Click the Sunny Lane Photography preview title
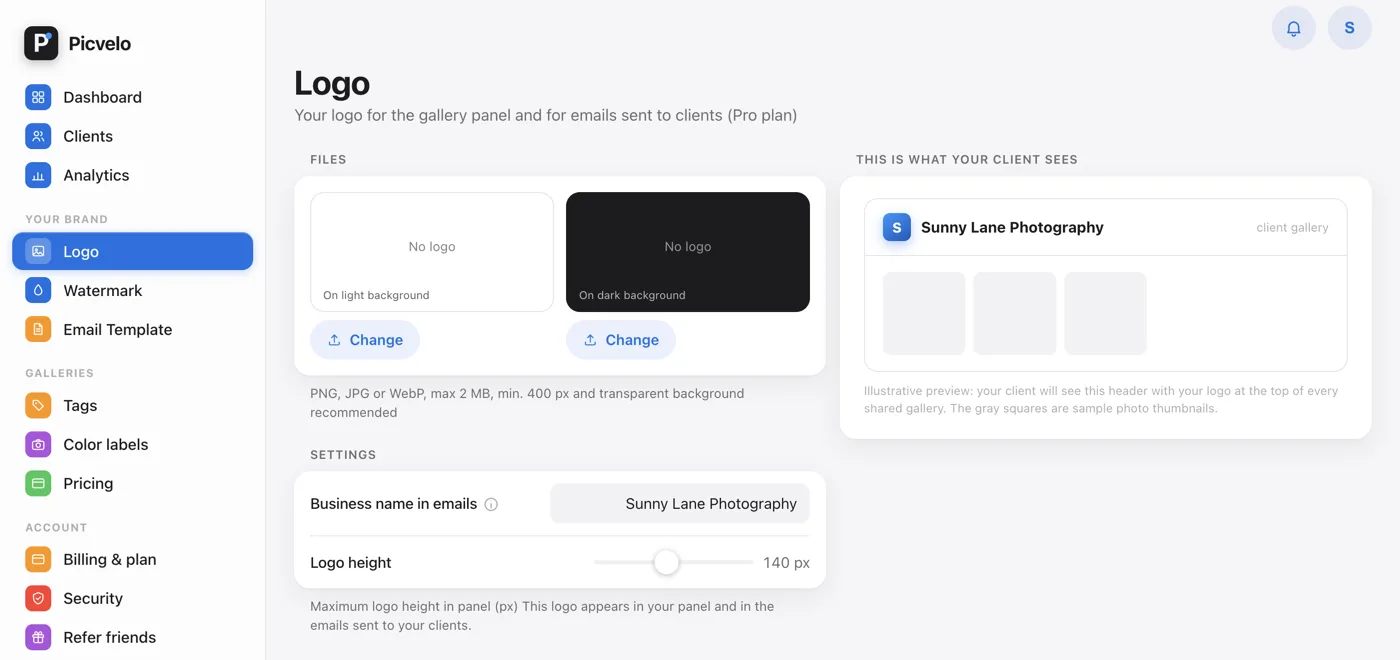Image resolution: width=1400 pixels, height=660 pixels. coord(1012,227)
